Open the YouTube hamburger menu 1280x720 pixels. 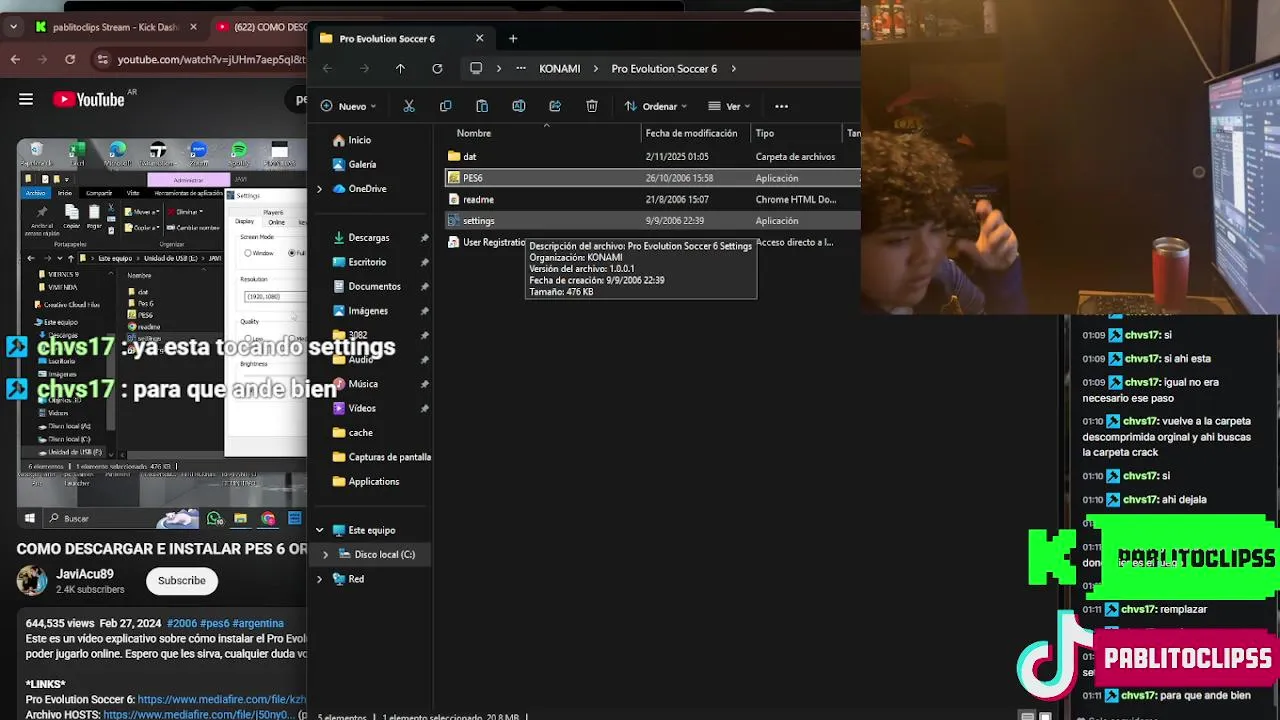coord(26,99)
